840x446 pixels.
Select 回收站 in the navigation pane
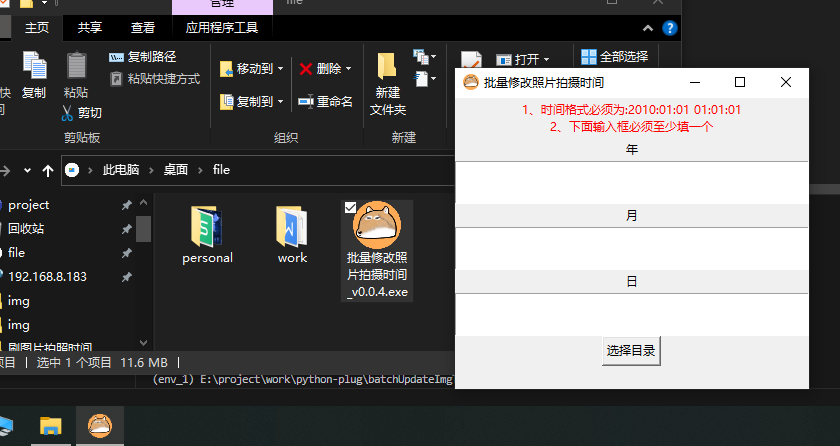(26, 229)
